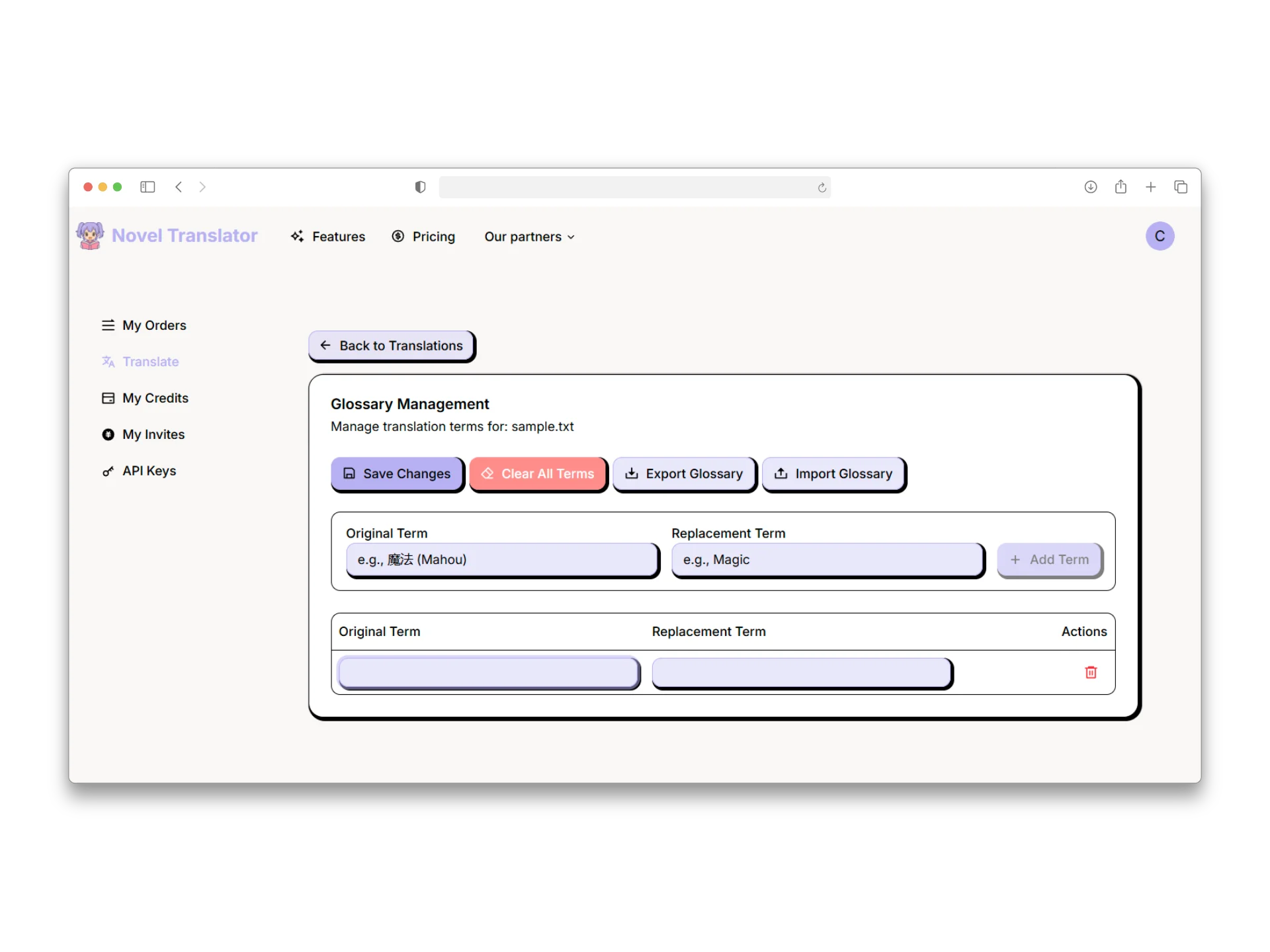
Task: Click the browser sidebar toggle icon
Action: coord(148,187)
